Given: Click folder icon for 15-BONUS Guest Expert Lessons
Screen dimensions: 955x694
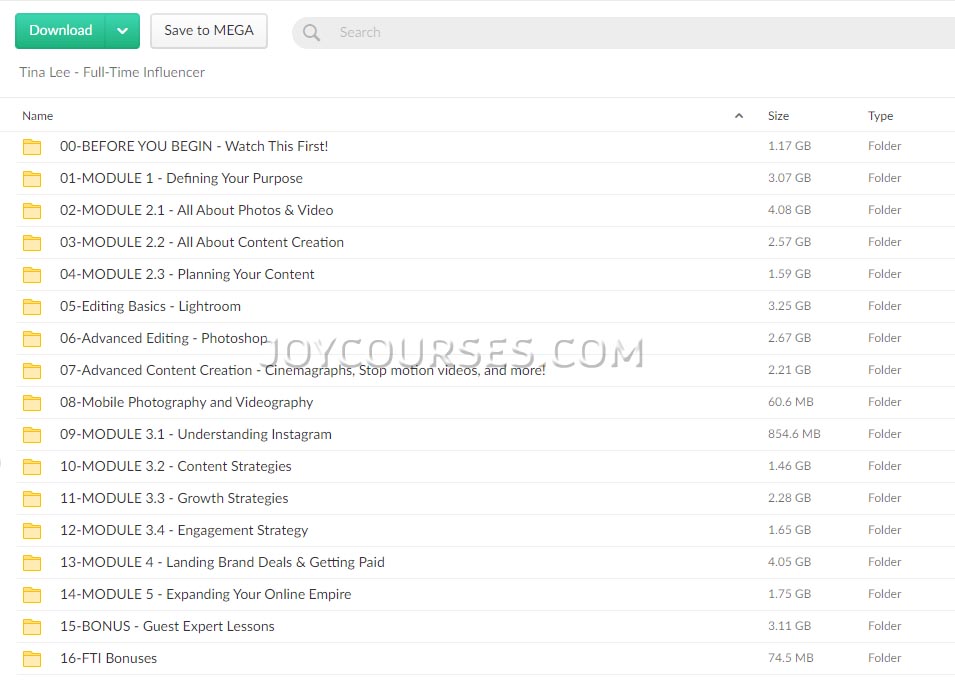Looking at the screenshot, I should point(32,626).
